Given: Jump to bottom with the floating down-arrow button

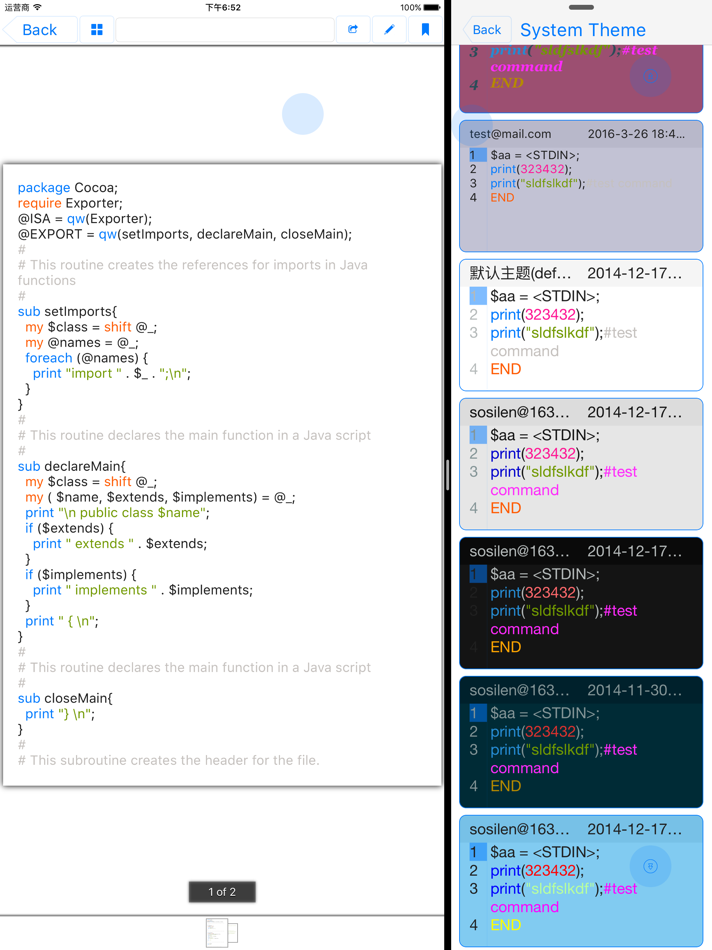Looking at the screenshot, I should tap(650, 866).
